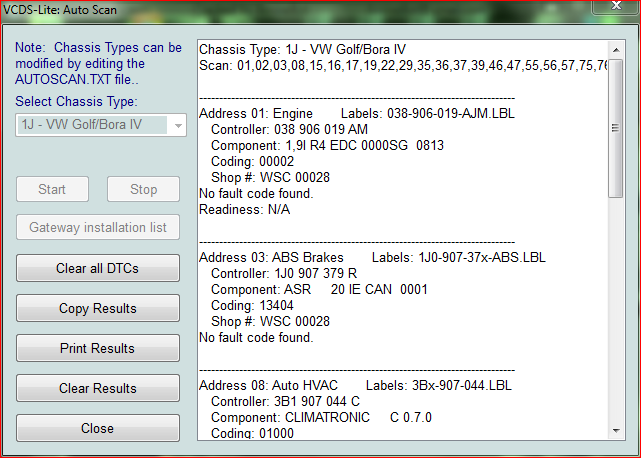Click the Start button

click(52, 189)
